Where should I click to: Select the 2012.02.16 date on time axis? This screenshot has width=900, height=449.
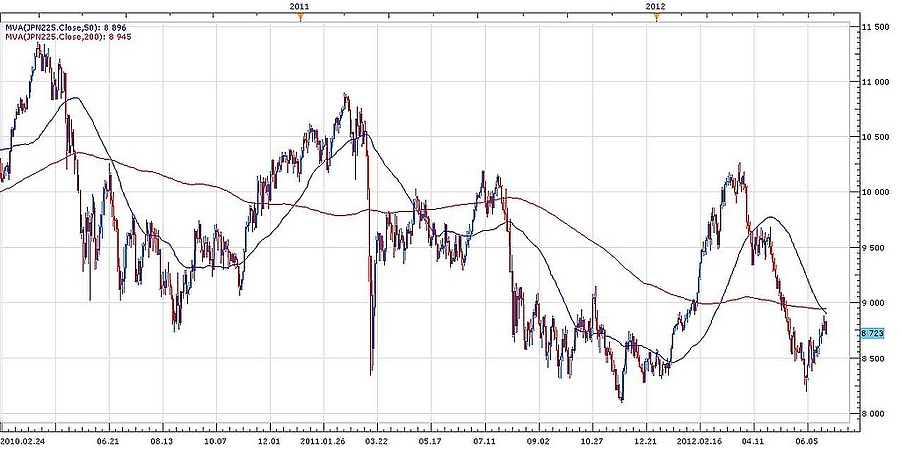point(698,439)
